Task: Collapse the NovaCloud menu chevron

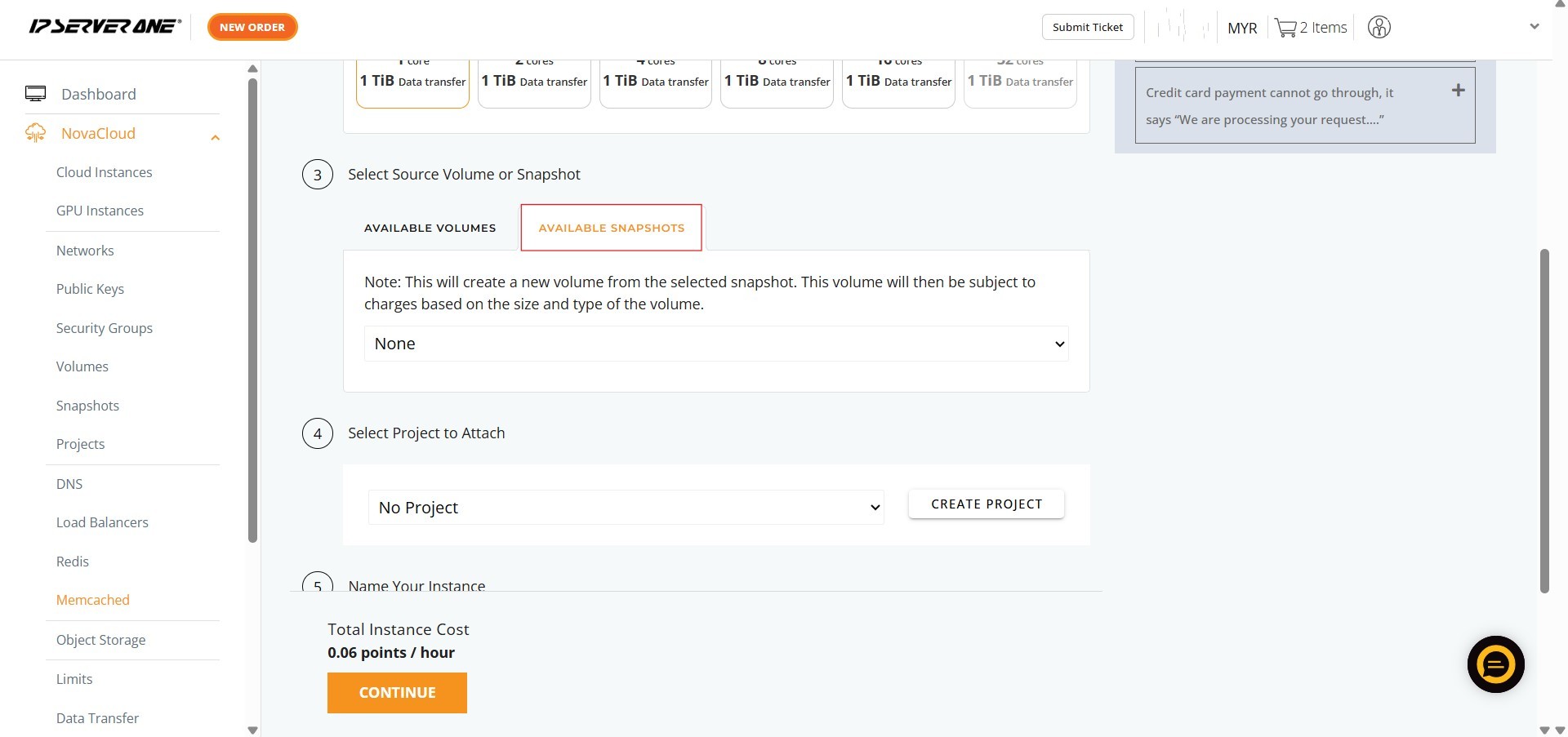Action: coord(216,137)
